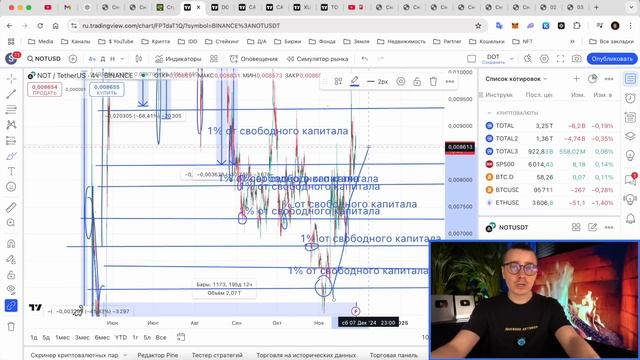This screenshot has width=640, height=360.
Task: Open Индикаторы indicators dialog
Action: [178, 59]
